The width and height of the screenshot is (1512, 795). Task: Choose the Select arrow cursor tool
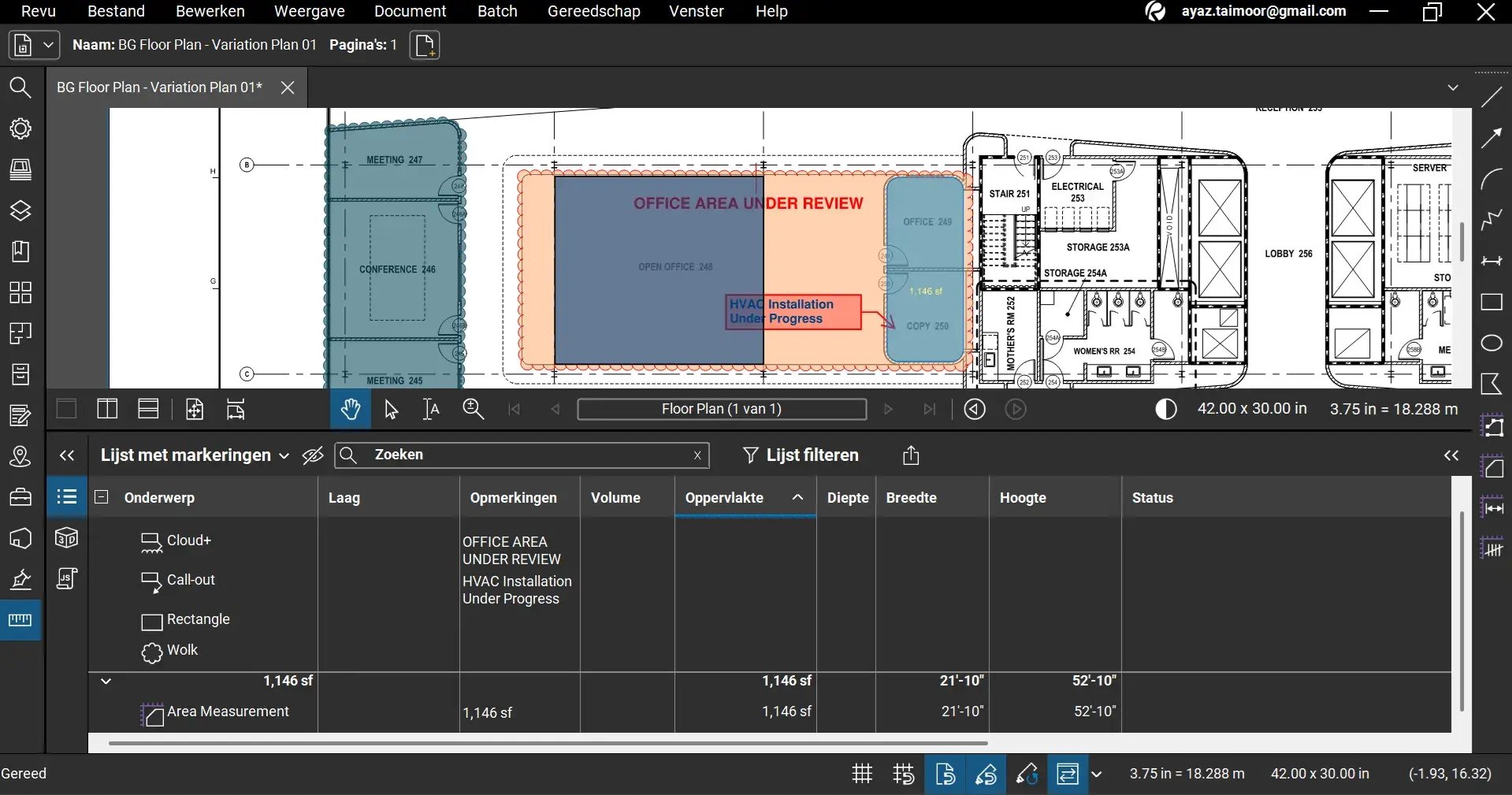[392, 409]
